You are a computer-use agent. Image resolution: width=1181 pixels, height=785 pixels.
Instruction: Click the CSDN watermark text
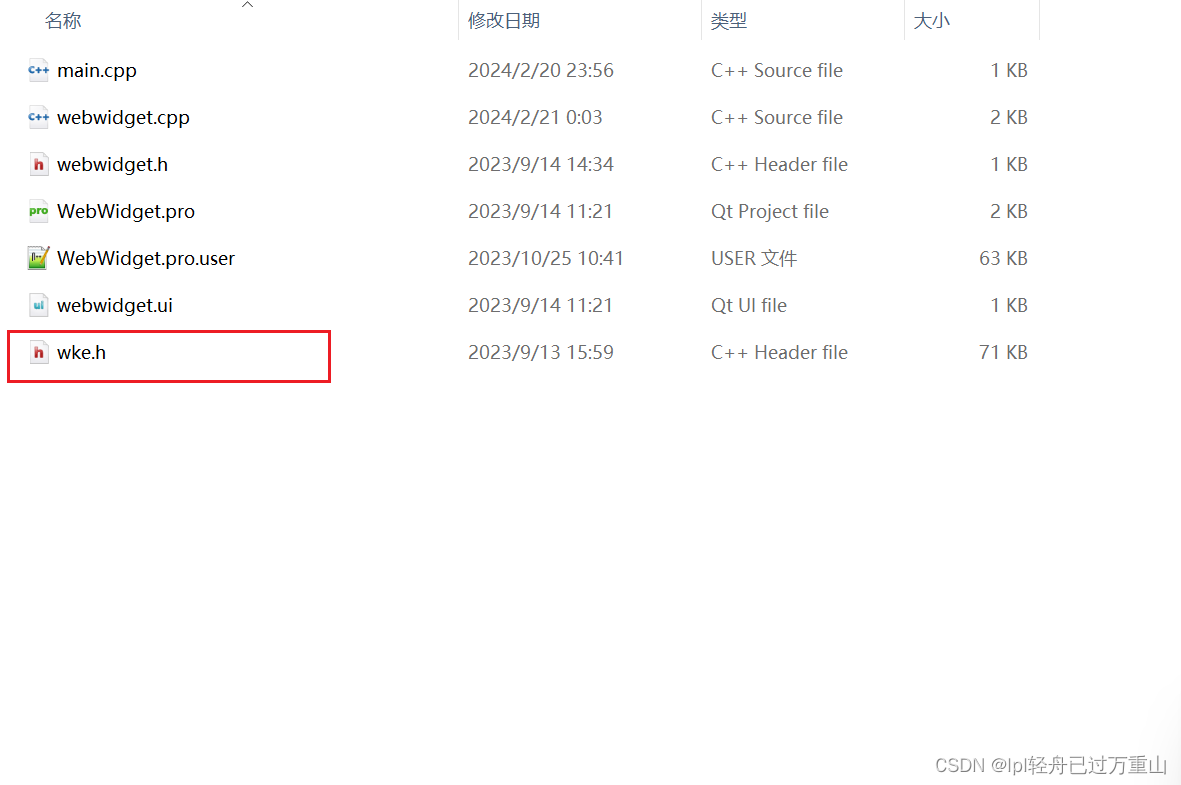pyautogui.click(x=1051, y=765)
